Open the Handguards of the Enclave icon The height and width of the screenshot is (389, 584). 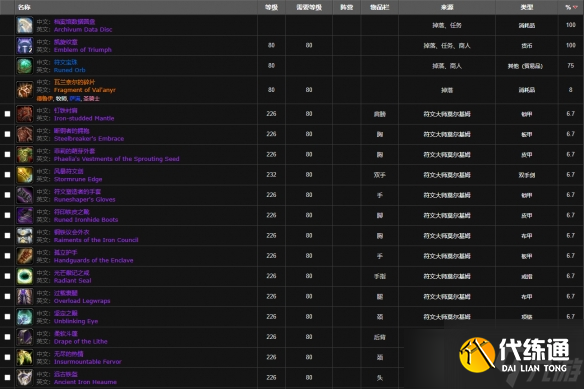coord(25,256)
